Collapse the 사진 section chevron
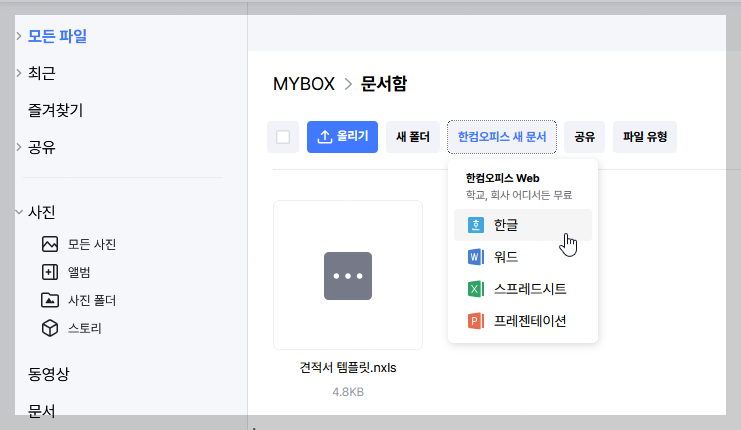The width and height of the screenshot is (741, 430). pos(19,212)
